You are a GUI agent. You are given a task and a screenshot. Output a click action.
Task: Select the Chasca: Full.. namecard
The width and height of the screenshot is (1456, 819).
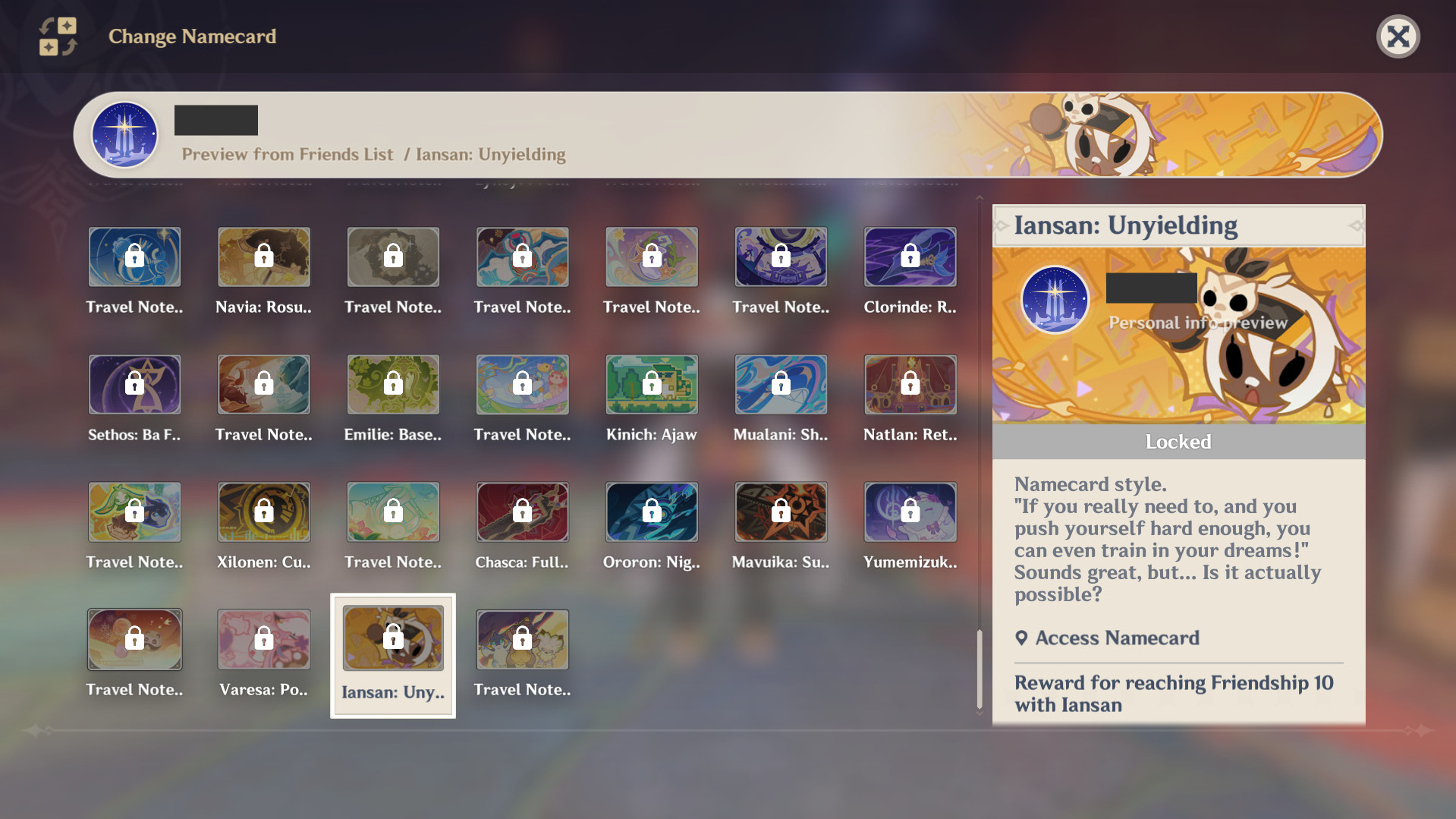click(x=522, y=512)
